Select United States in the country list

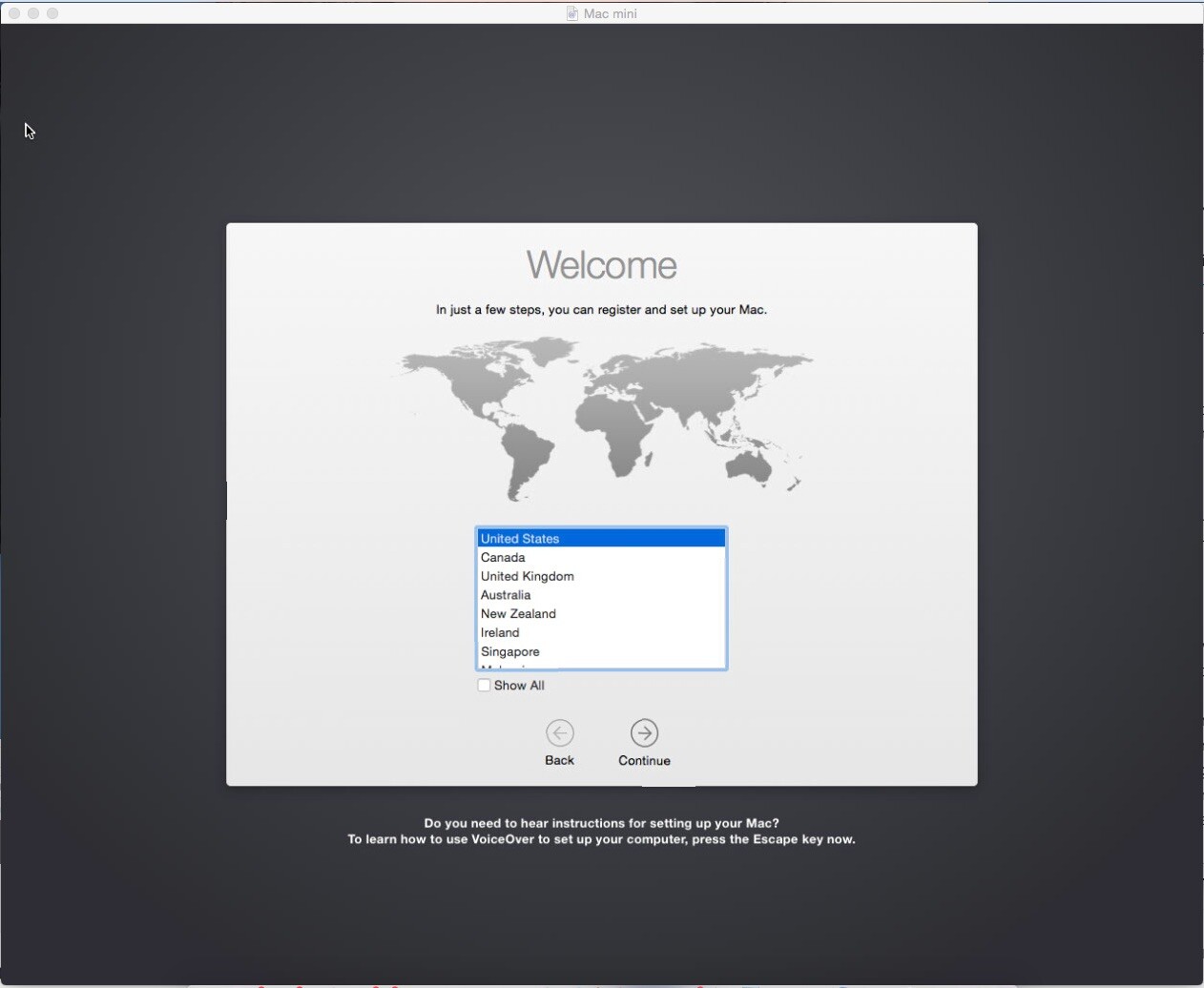pyautogui.click(x=601, y=538)
